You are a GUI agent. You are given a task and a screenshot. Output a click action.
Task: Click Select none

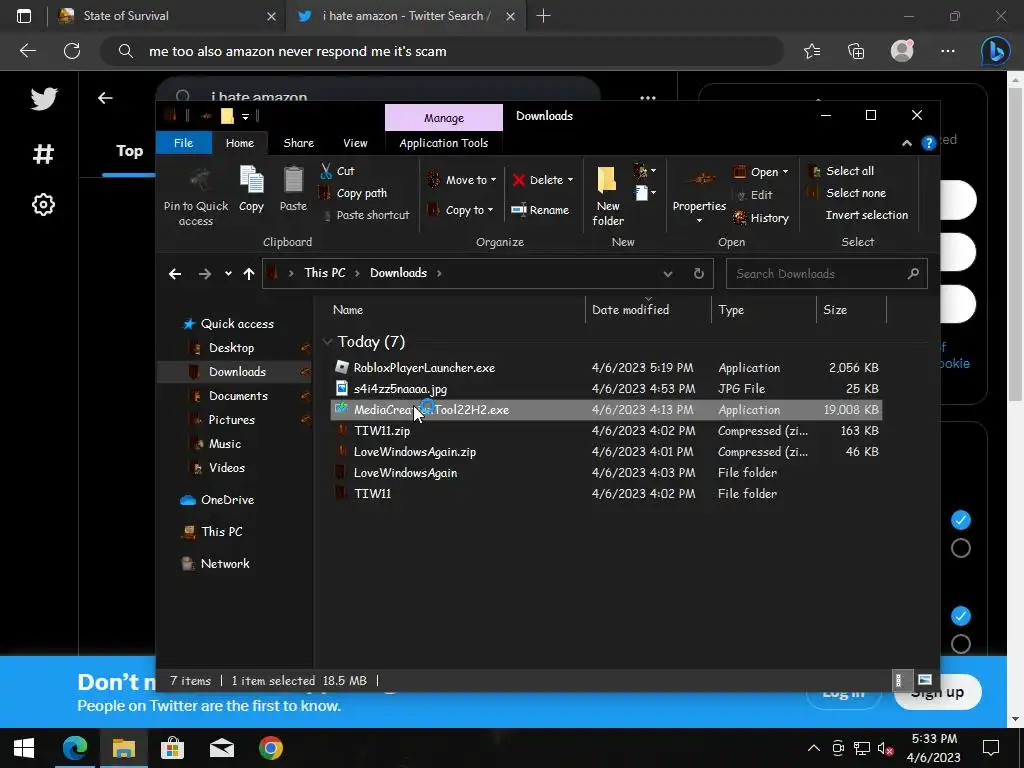847,193
